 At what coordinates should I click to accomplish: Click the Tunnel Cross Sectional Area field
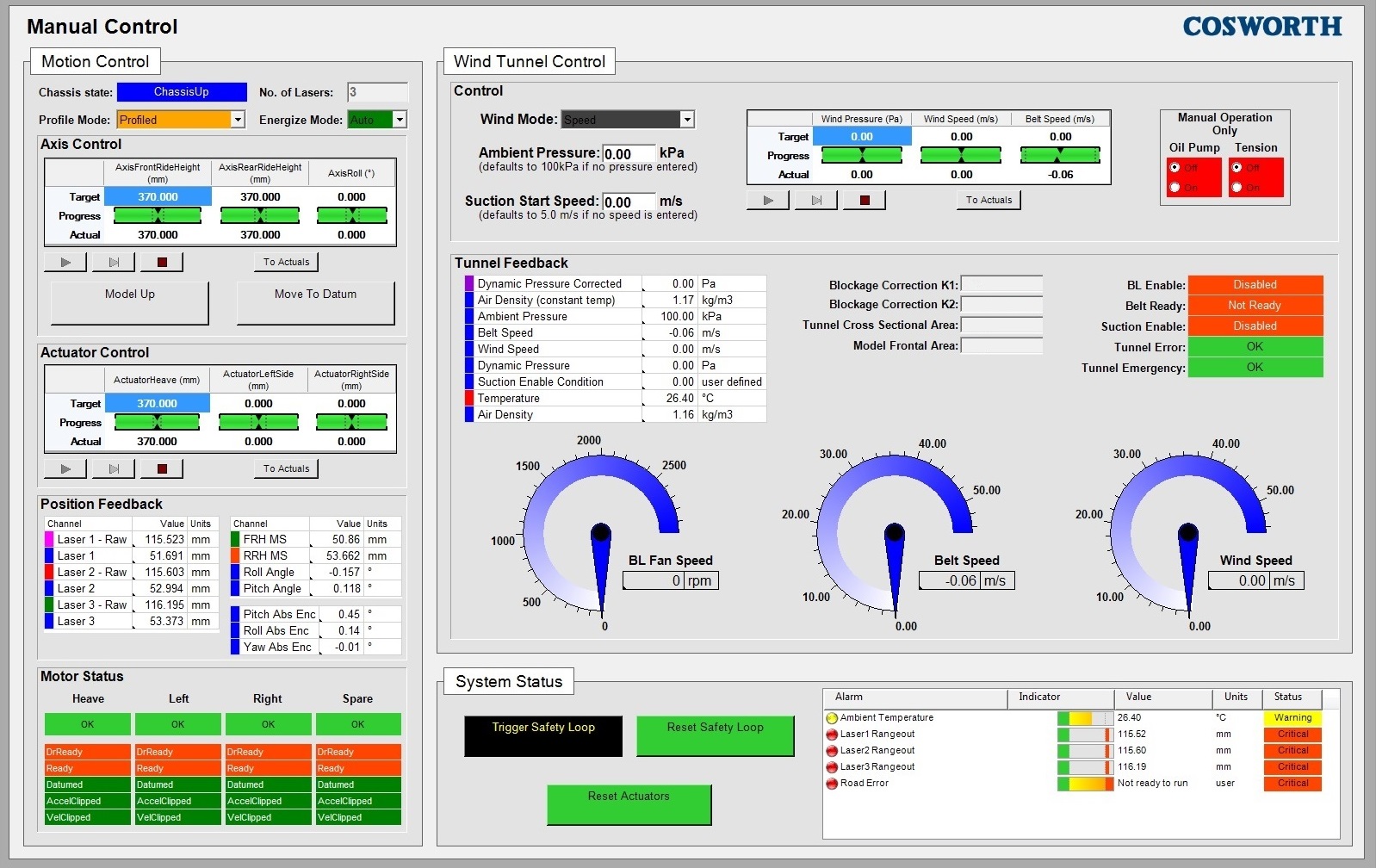click(1001, 325)
